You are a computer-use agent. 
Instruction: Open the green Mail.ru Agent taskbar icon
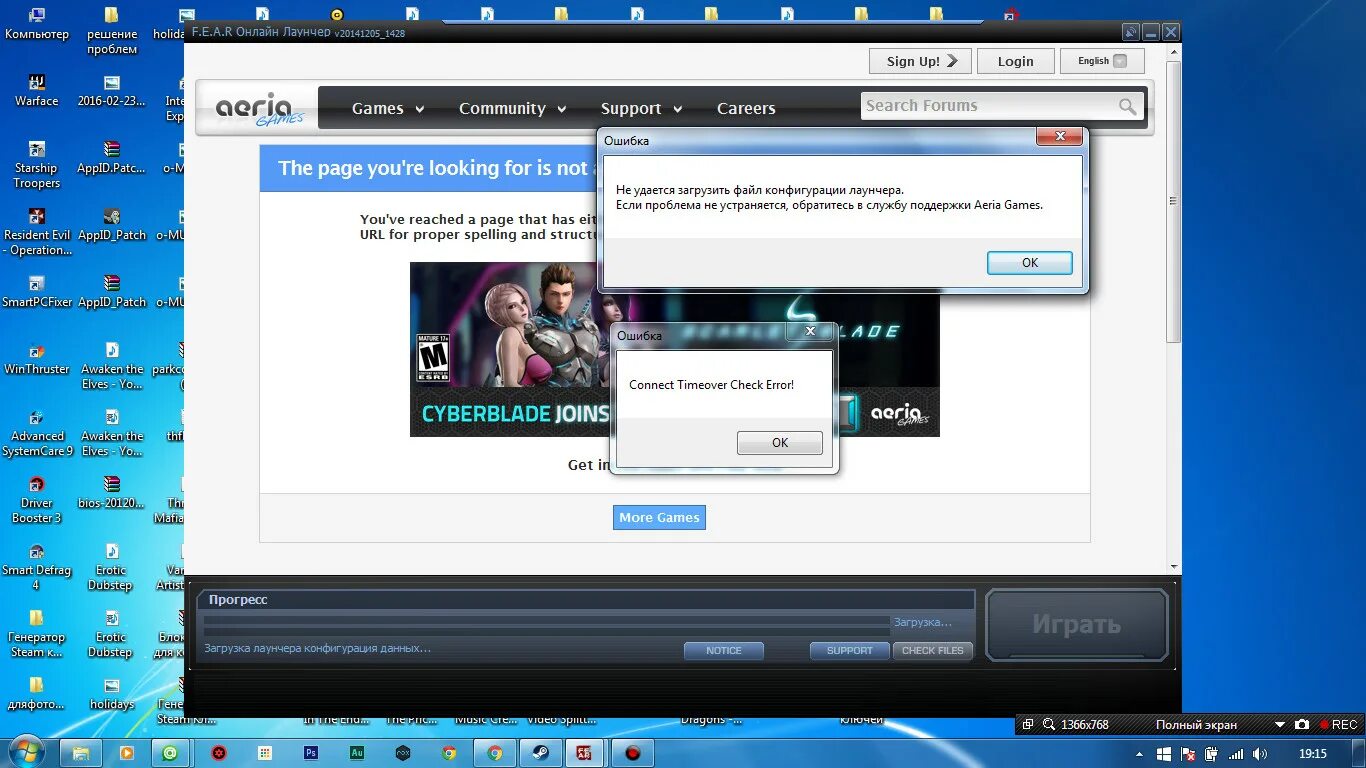[x=171, y=753]
